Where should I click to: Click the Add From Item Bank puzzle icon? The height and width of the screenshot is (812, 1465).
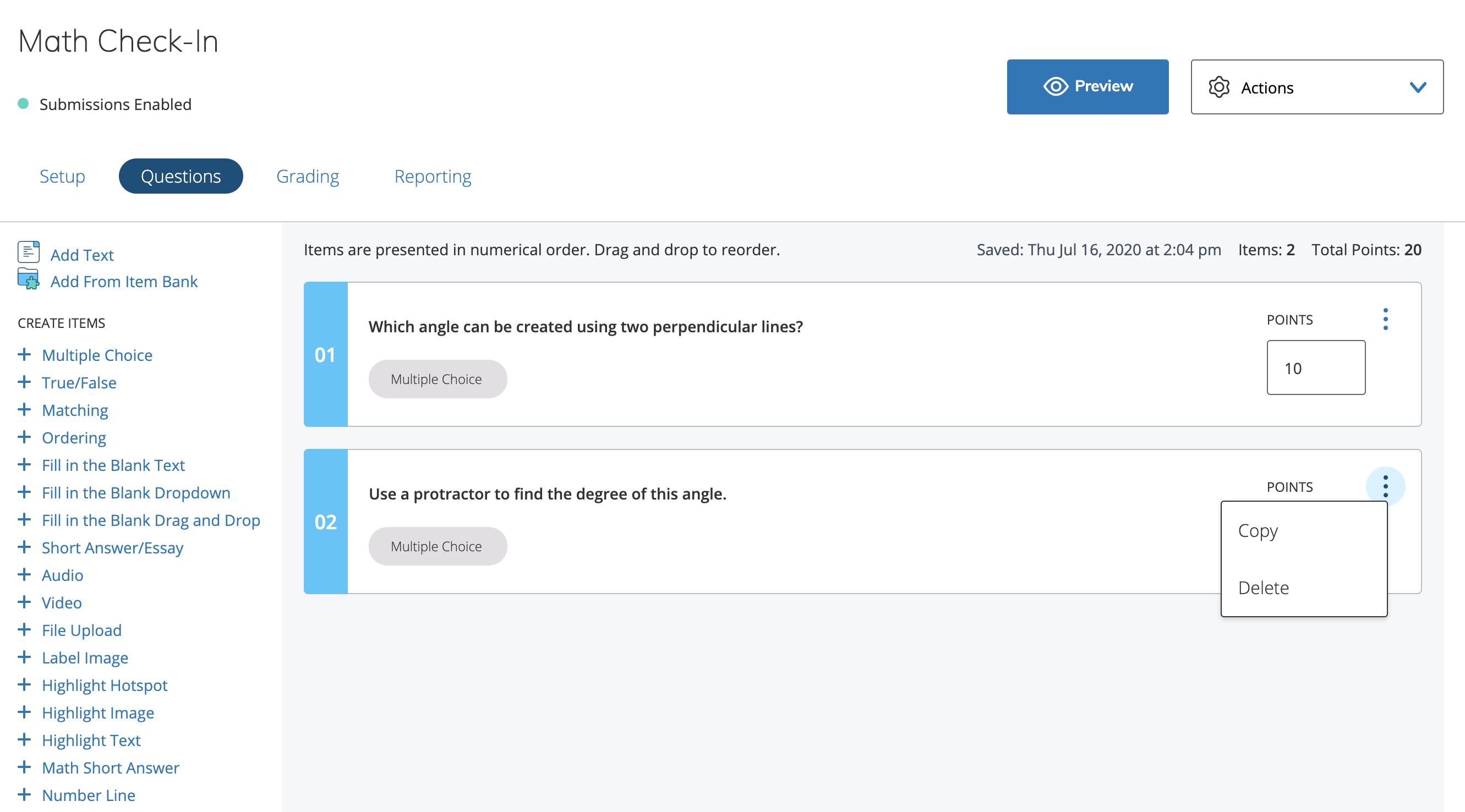29,279
